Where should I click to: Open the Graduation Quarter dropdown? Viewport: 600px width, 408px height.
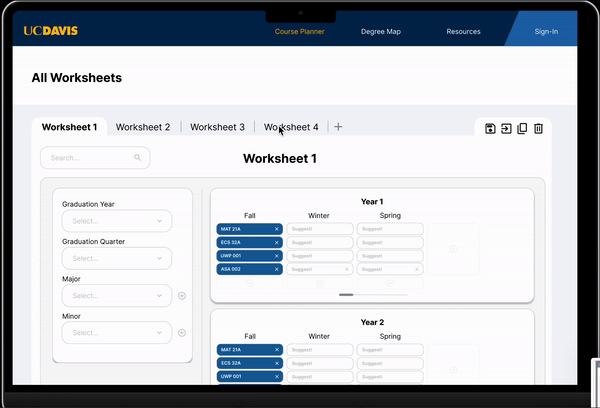117,258
